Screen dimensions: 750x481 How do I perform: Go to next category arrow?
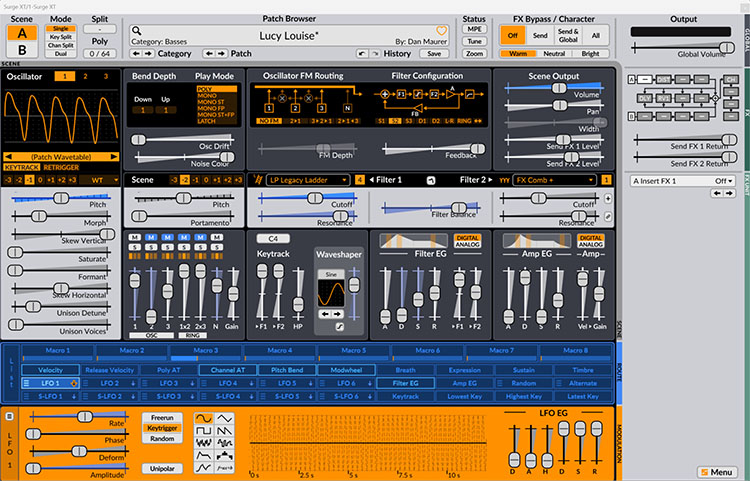(x=148, y=54)
